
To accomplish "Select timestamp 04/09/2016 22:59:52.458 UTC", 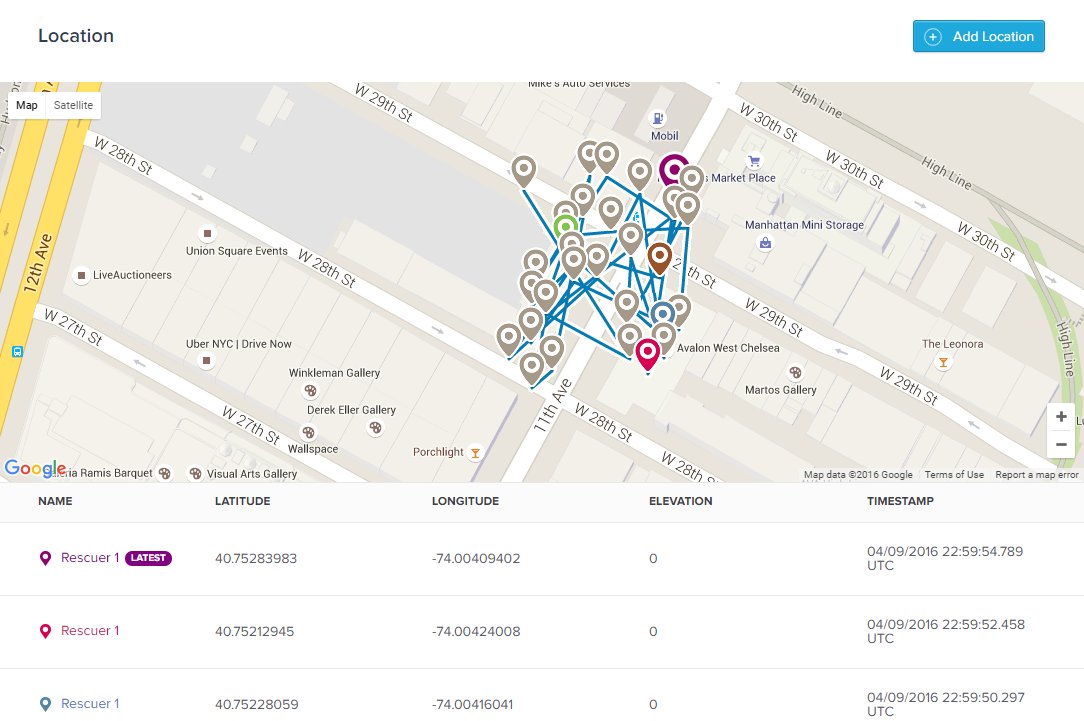I will click(x=946, y=631).
